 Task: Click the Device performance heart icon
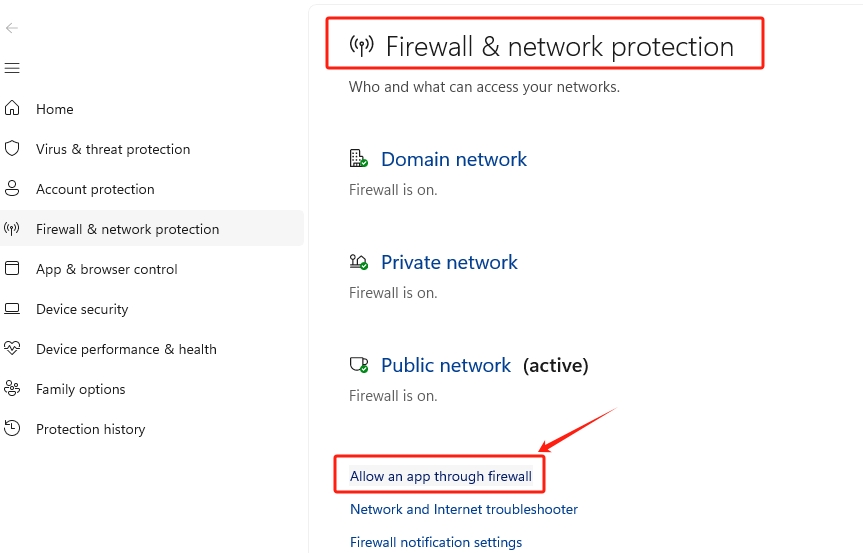click(12, 348)
